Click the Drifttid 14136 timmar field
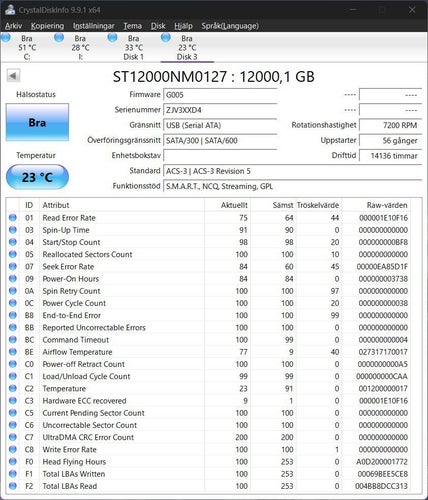 pyautogui.click(x=390, y=156)
